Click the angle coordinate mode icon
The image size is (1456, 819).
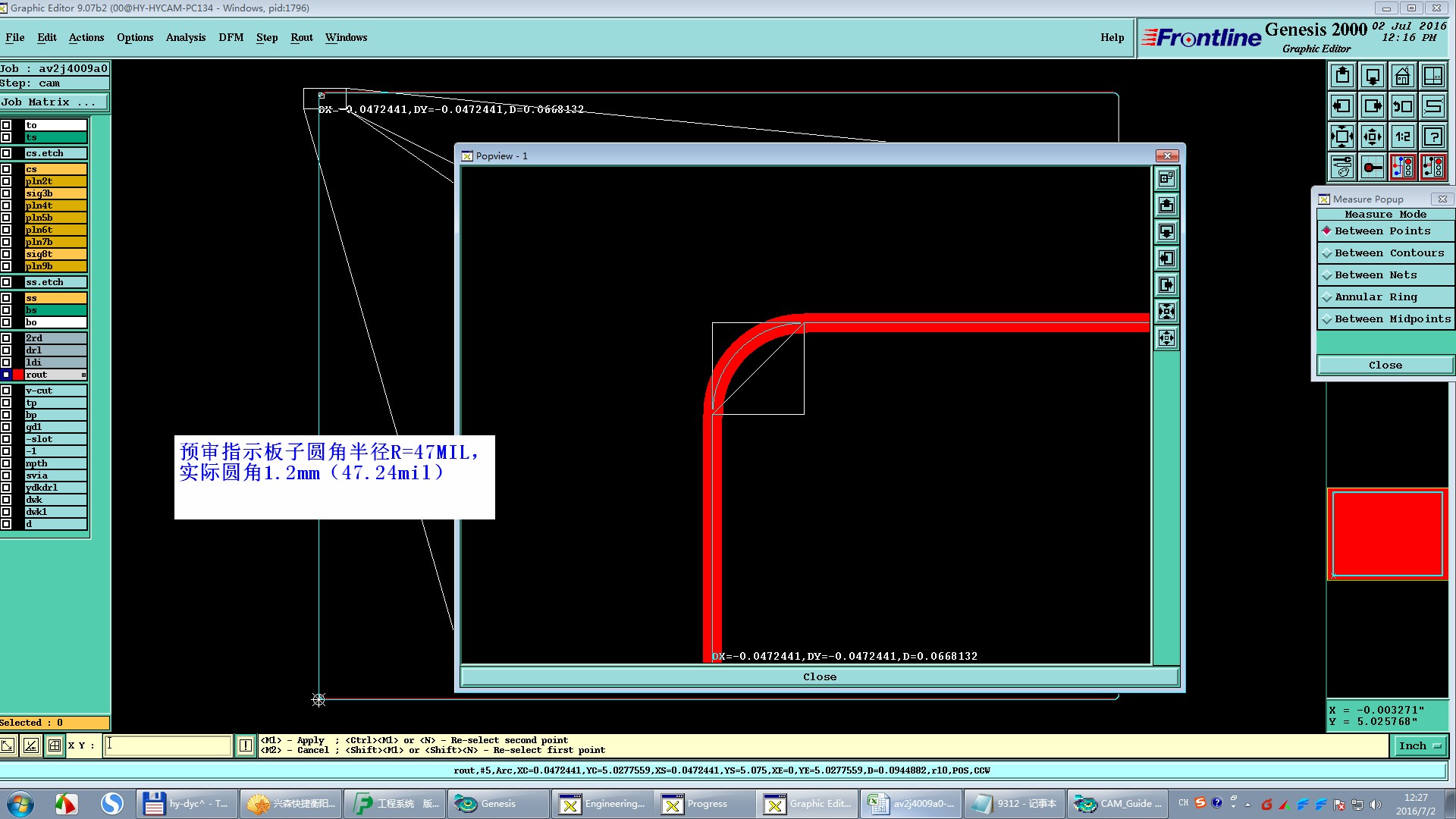coord(30,745)
